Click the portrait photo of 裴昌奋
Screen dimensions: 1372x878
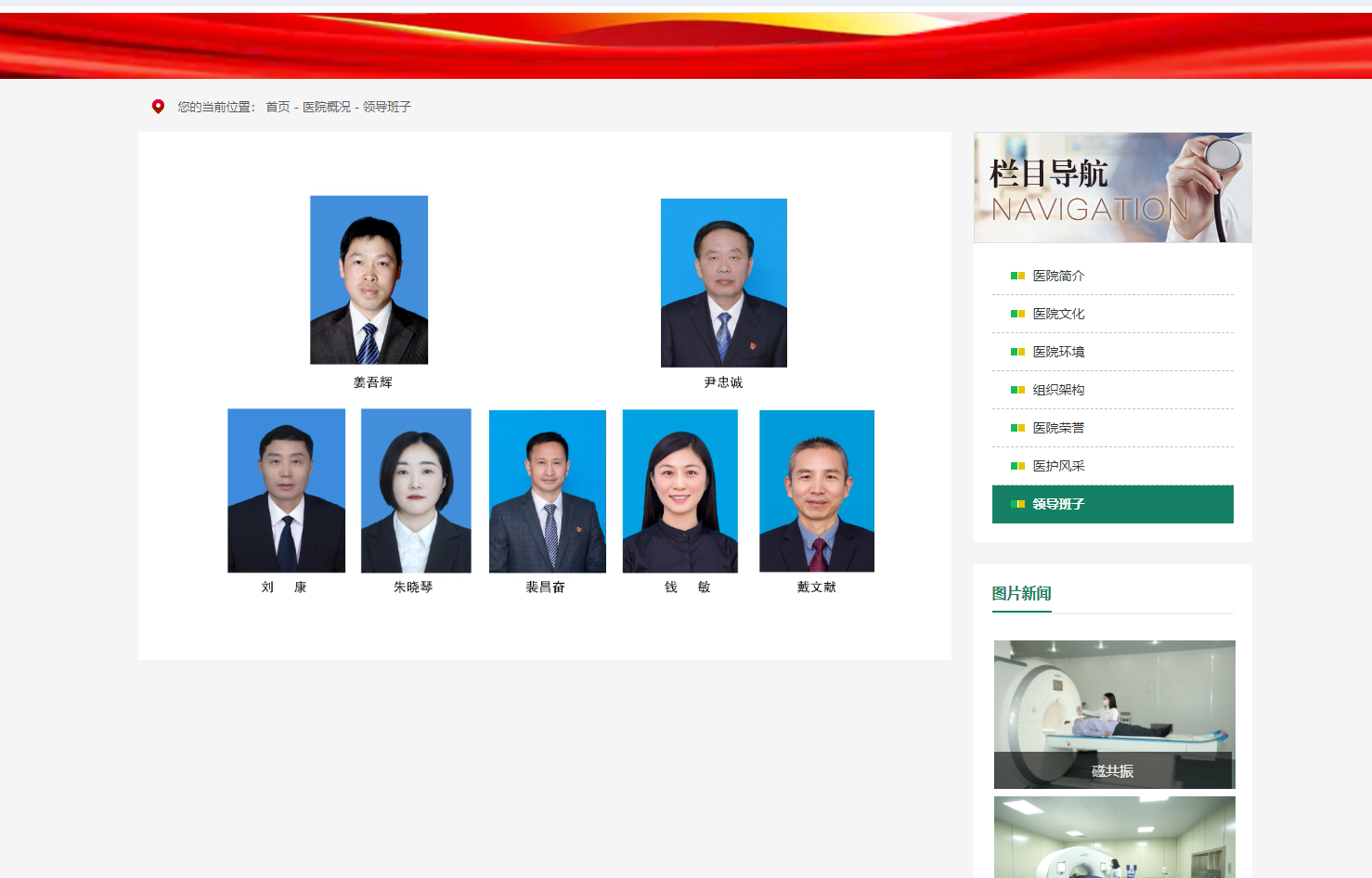[x=548, y=491]
